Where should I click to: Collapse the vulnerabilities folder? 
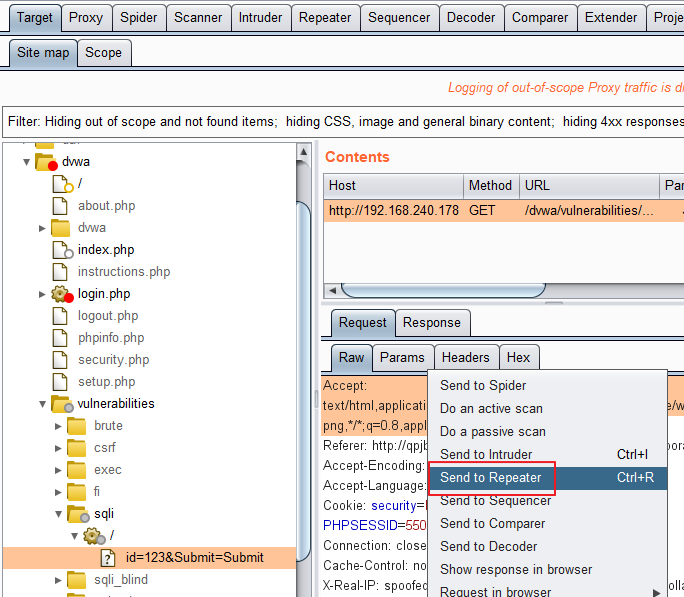42,404
